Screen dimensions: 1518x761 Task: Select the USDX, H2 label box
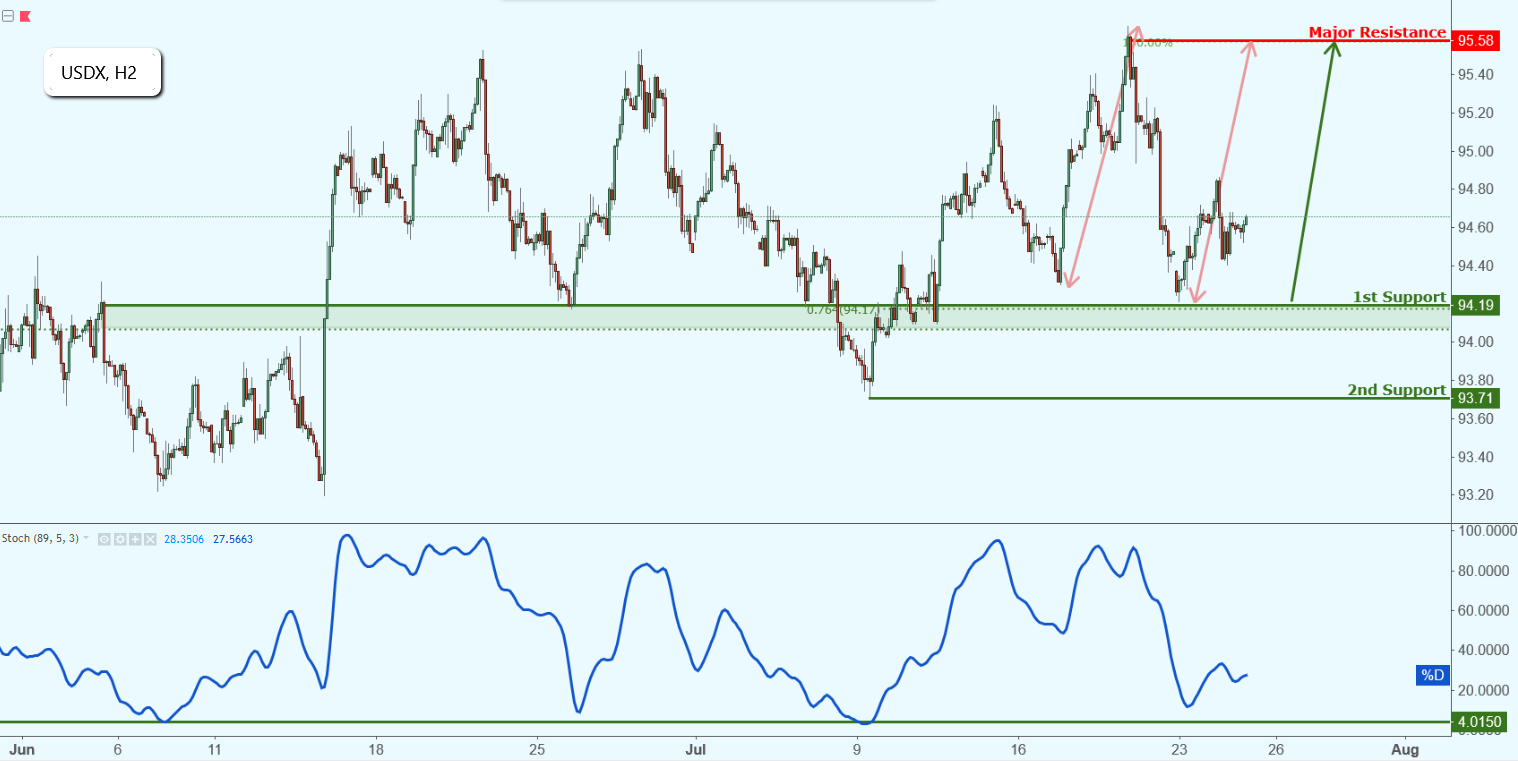click(x=102, y=73)
